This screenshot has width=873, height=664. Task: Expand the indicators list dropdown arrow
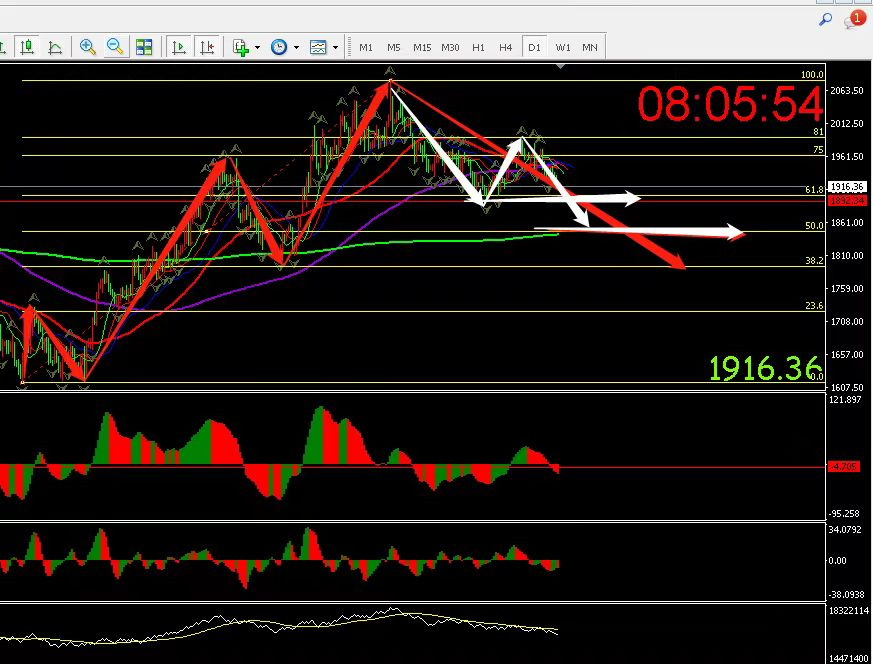(x=258, y=47)
